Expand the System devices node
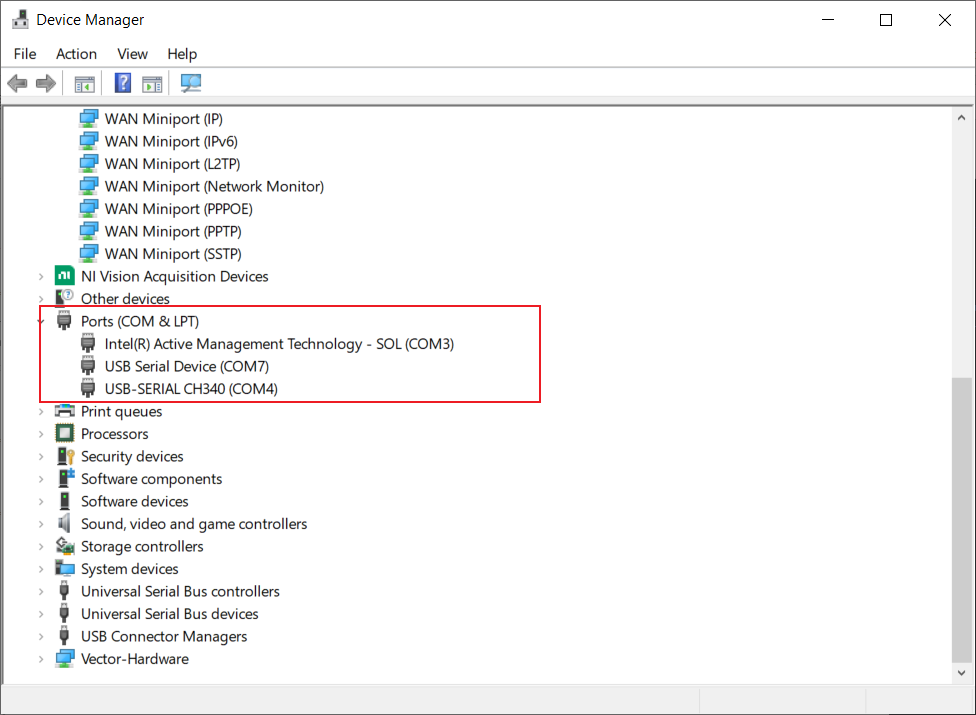This screenshot has width=976, height=715. pos(41,569)
